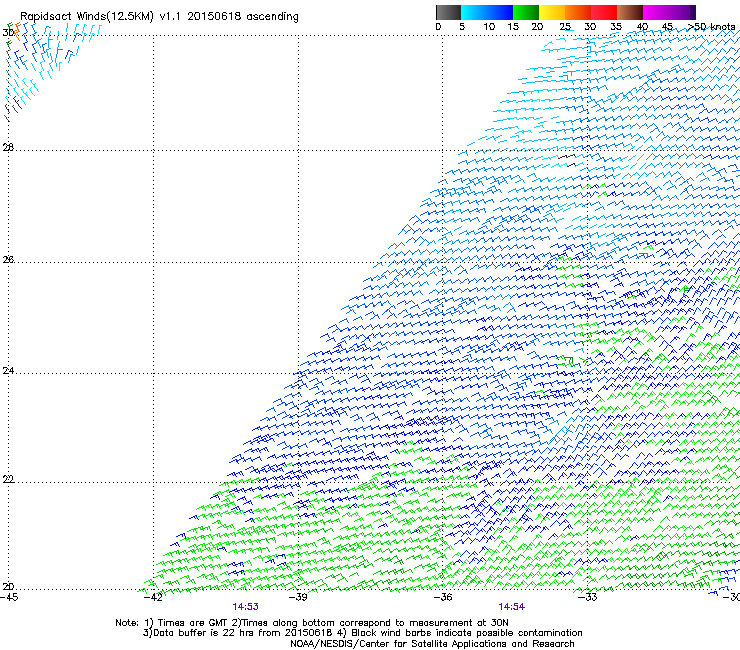Click the gray 0-5 knots color swatch
This screenshot has height=650, width=740.
click(x=448, y=12)
